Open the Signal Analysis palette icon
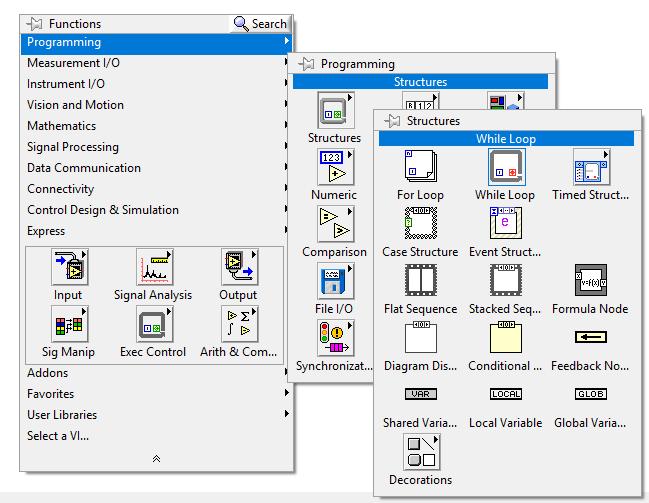The image size is (649, 503). point(154,267)
